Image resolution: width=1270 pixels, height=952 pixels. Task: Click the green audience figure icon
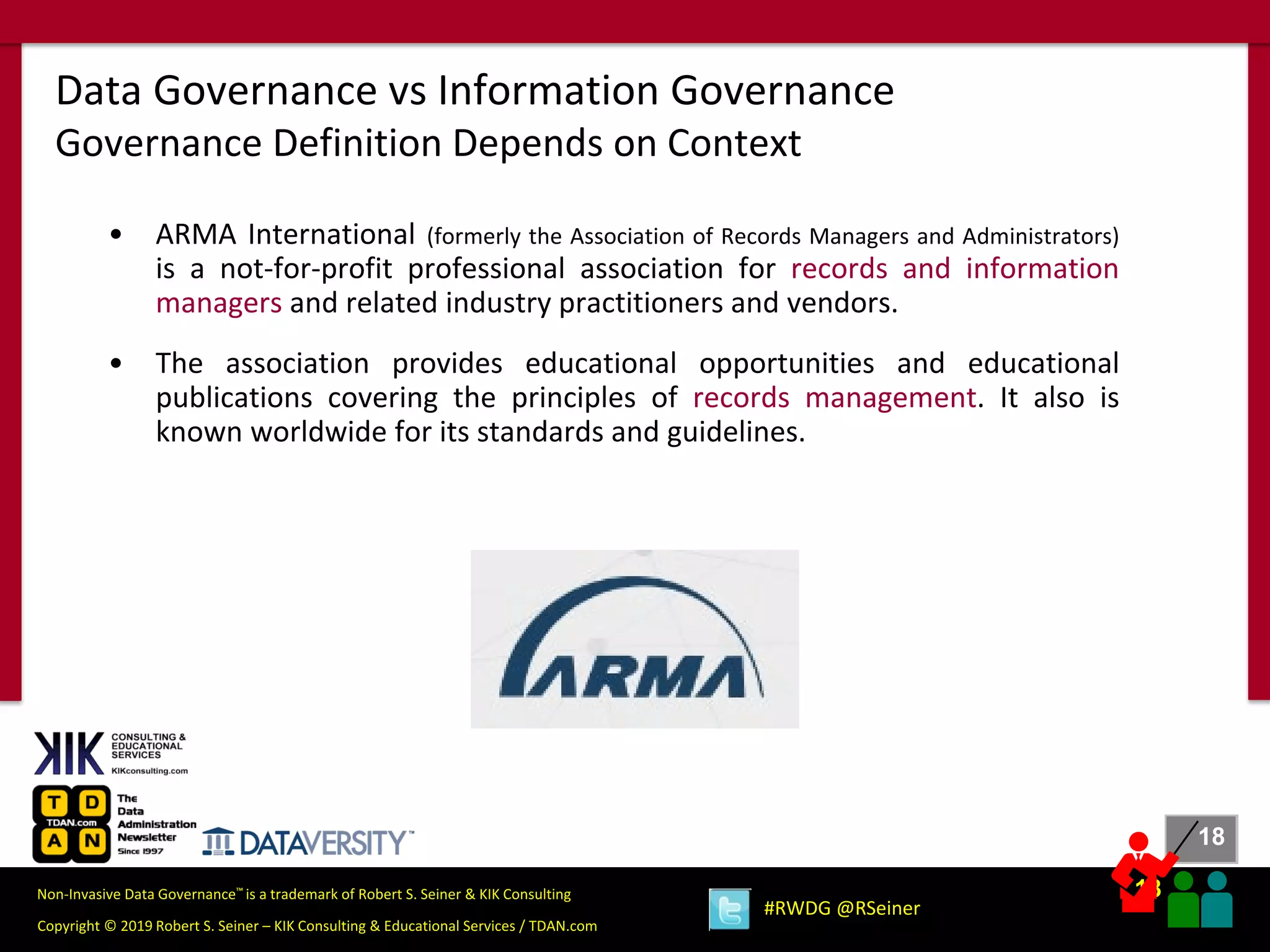[1183, 899]
